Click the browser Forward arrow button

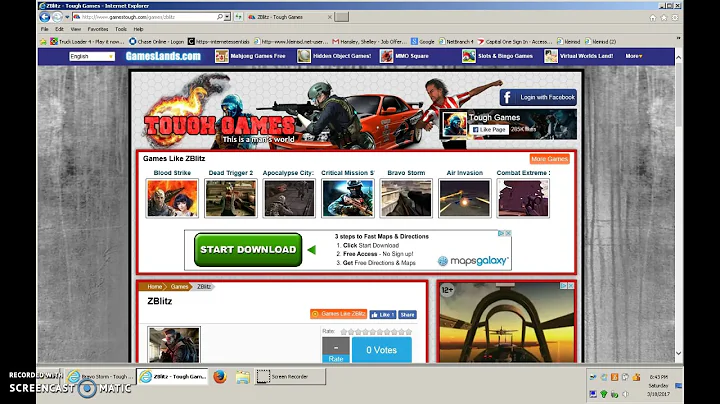click(57, 17)
